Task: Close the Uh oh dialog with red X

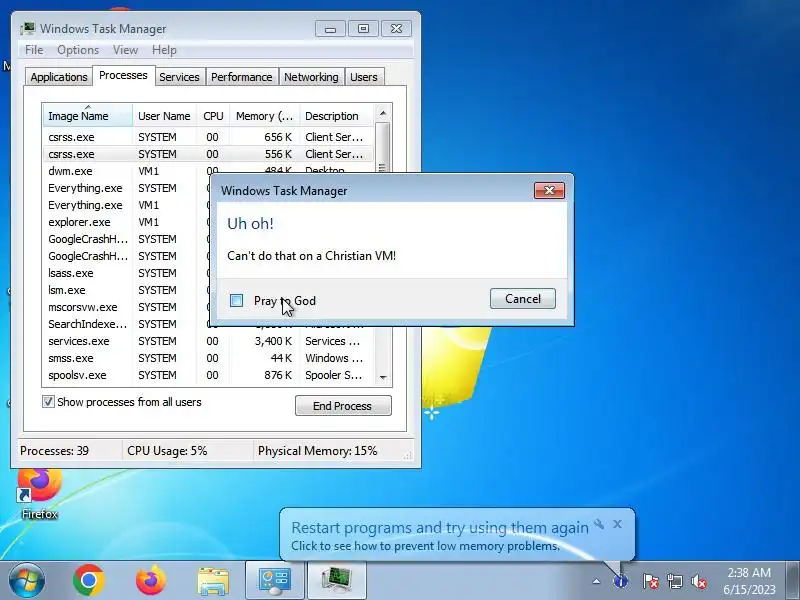Action: point(549,190)
